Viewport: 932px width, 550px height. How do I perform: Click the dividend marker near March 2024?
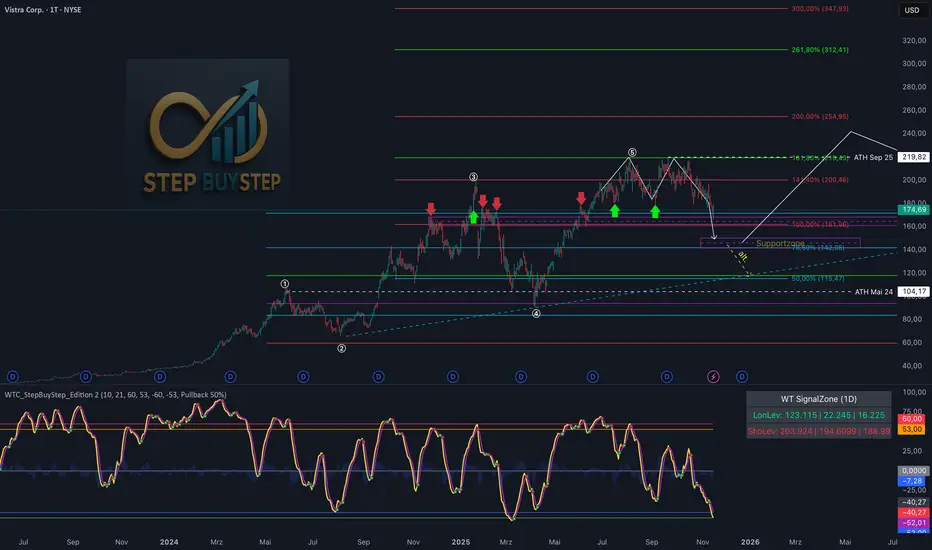point(231,376)
